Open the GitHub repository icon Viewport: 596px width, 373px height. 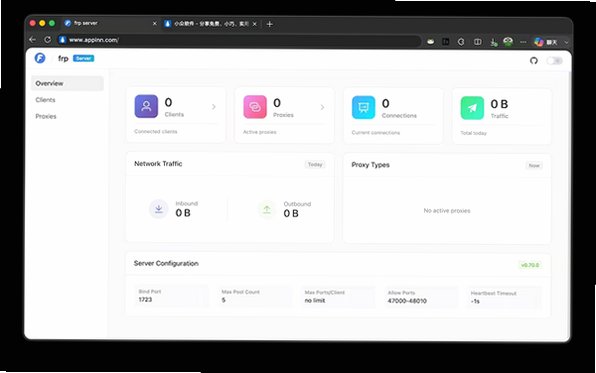pos(534,60)
